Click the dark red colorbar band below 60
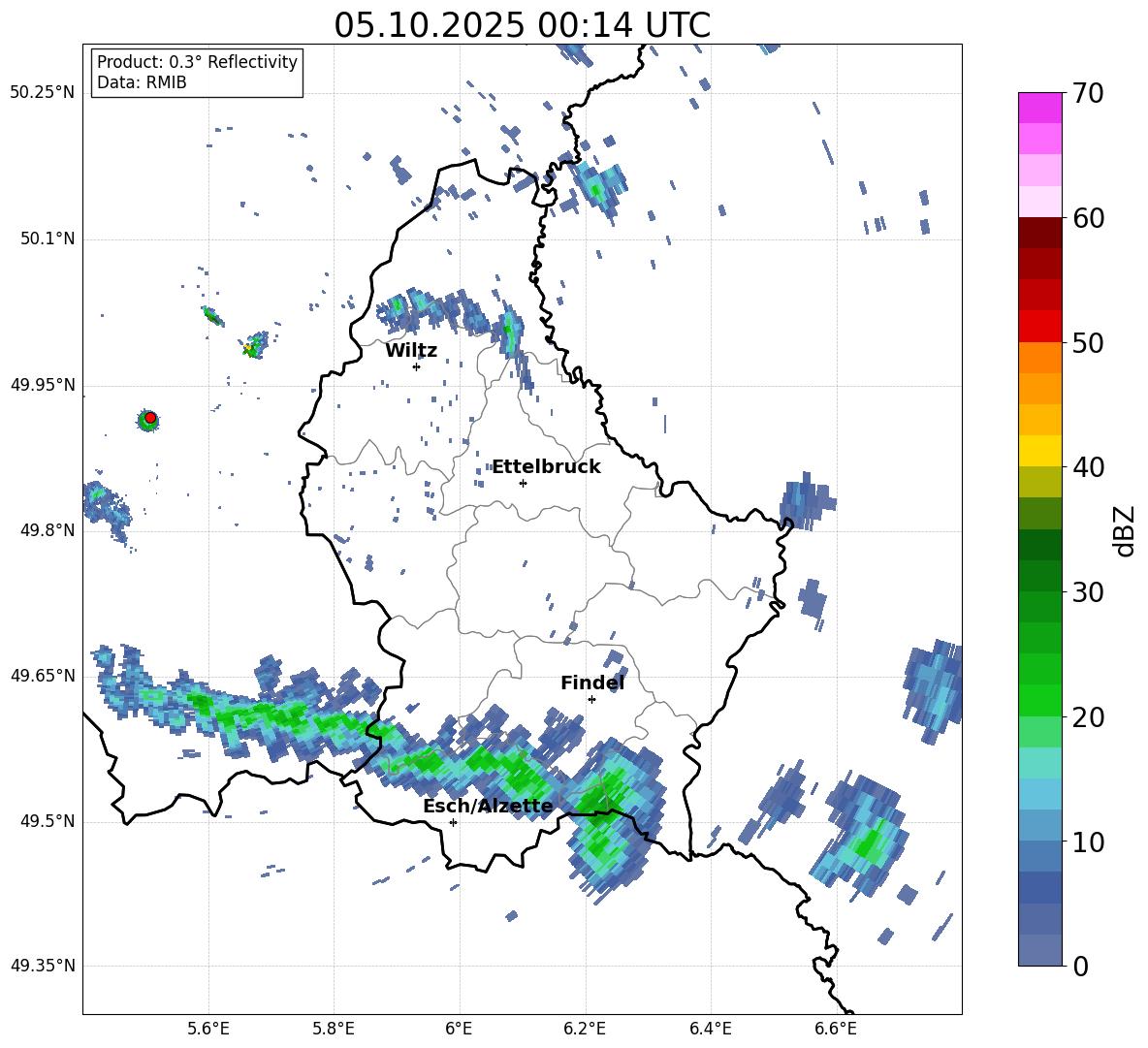 coord(1039,232)
